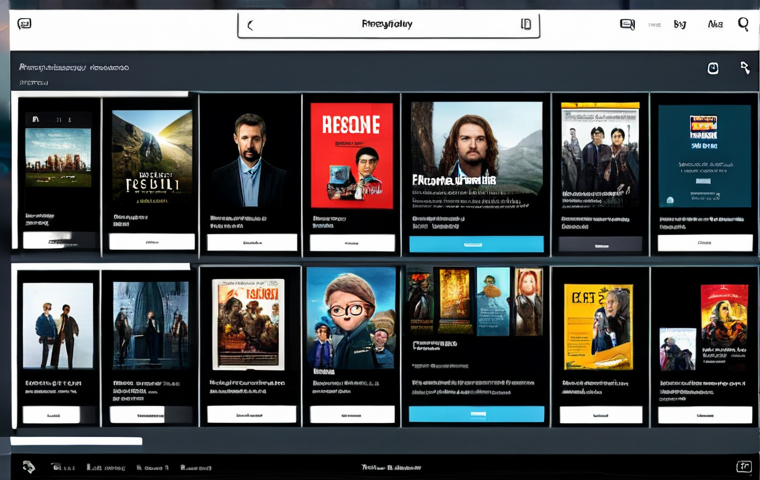The width and height of the screenshot is (760, 480).
Task: Click the square icon in the section header
Action: (x=712, y=68)
